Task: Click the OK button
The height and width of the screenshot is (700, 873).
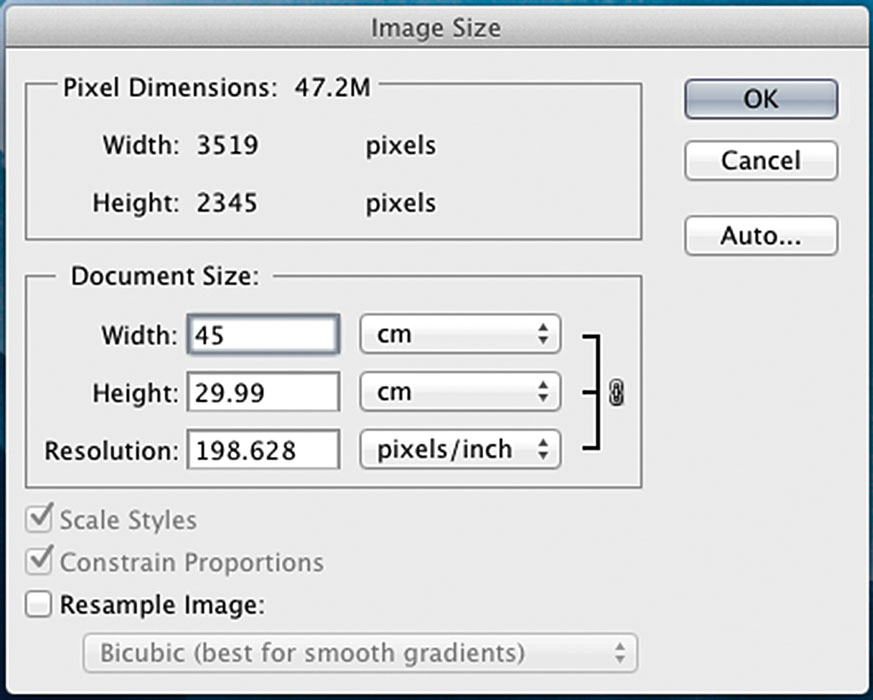Action: [x=761, y=99]
